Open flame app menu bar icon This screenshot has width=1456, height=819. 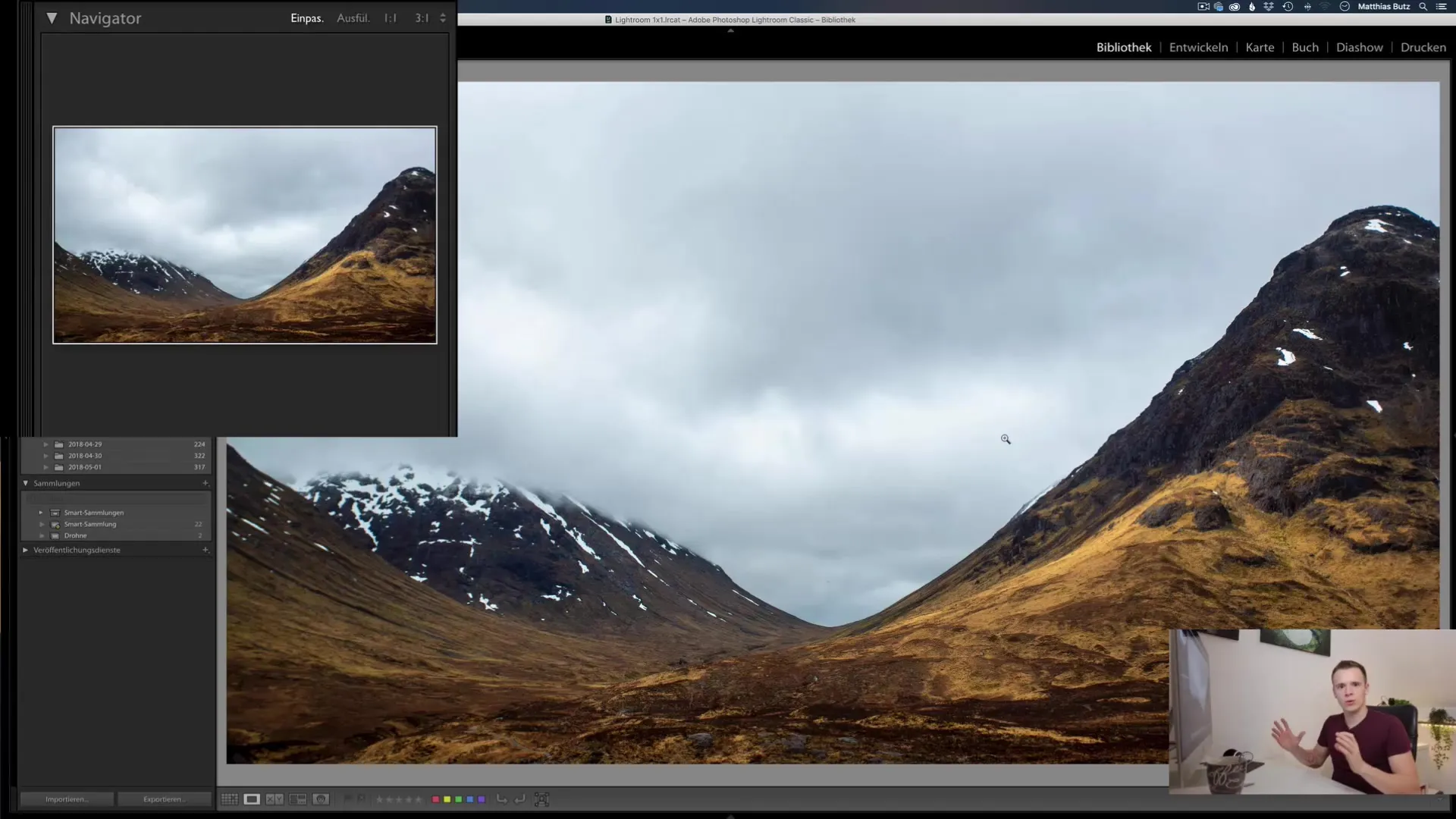pyautogui.click(x=1252, y=6)
